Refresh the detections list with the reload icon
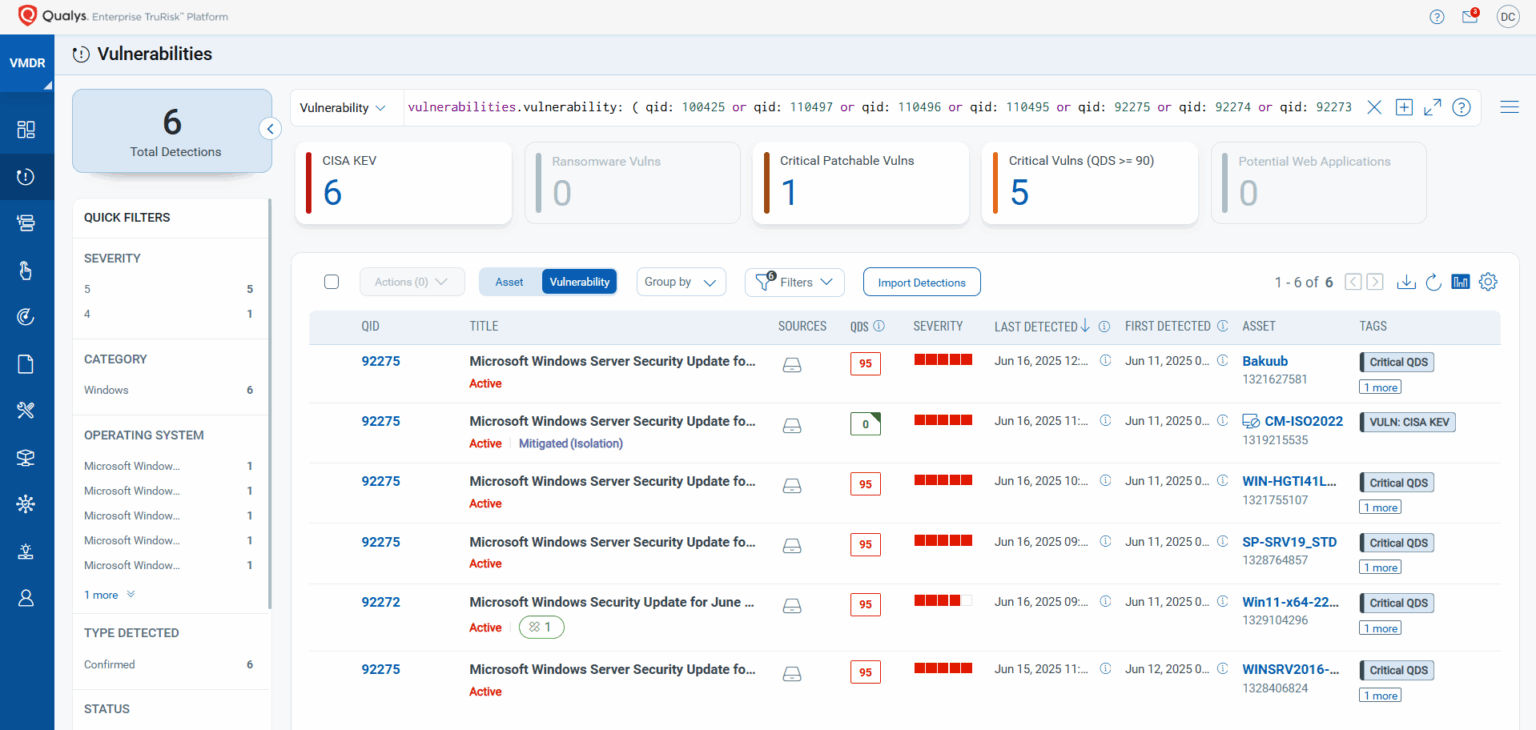 (1433, 282)
